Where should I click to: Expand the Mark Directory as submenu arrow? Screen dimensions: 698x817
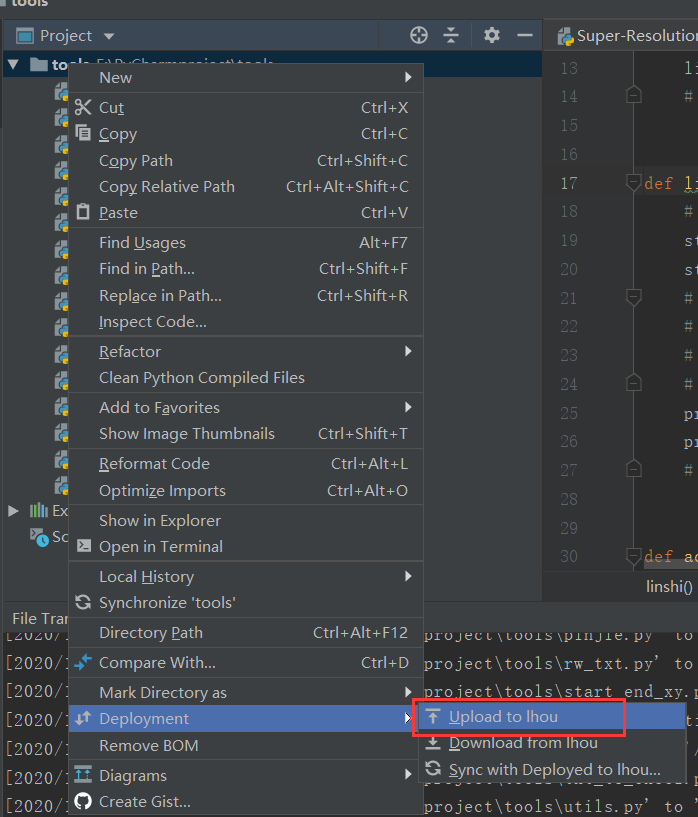point(408,692)
